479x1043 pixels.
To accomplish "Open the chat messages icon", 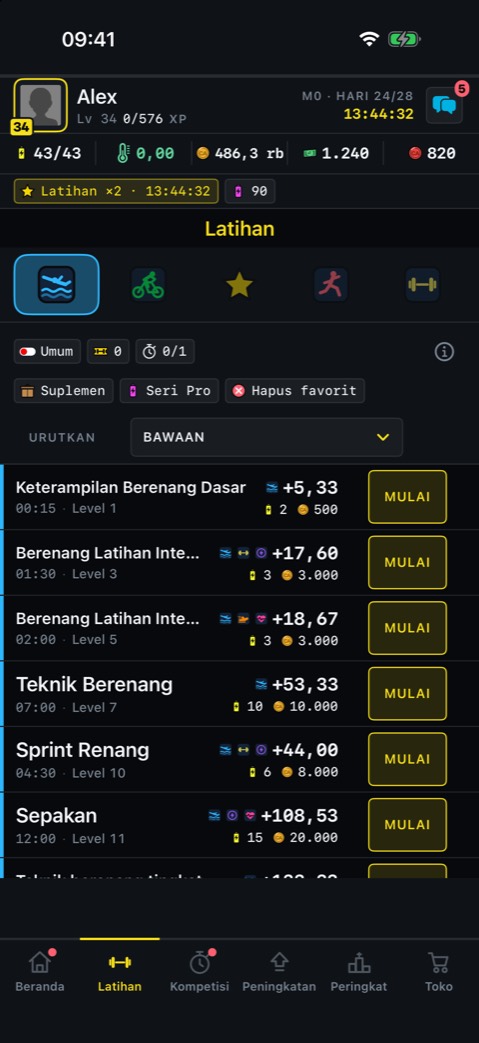I will (444, 105).
